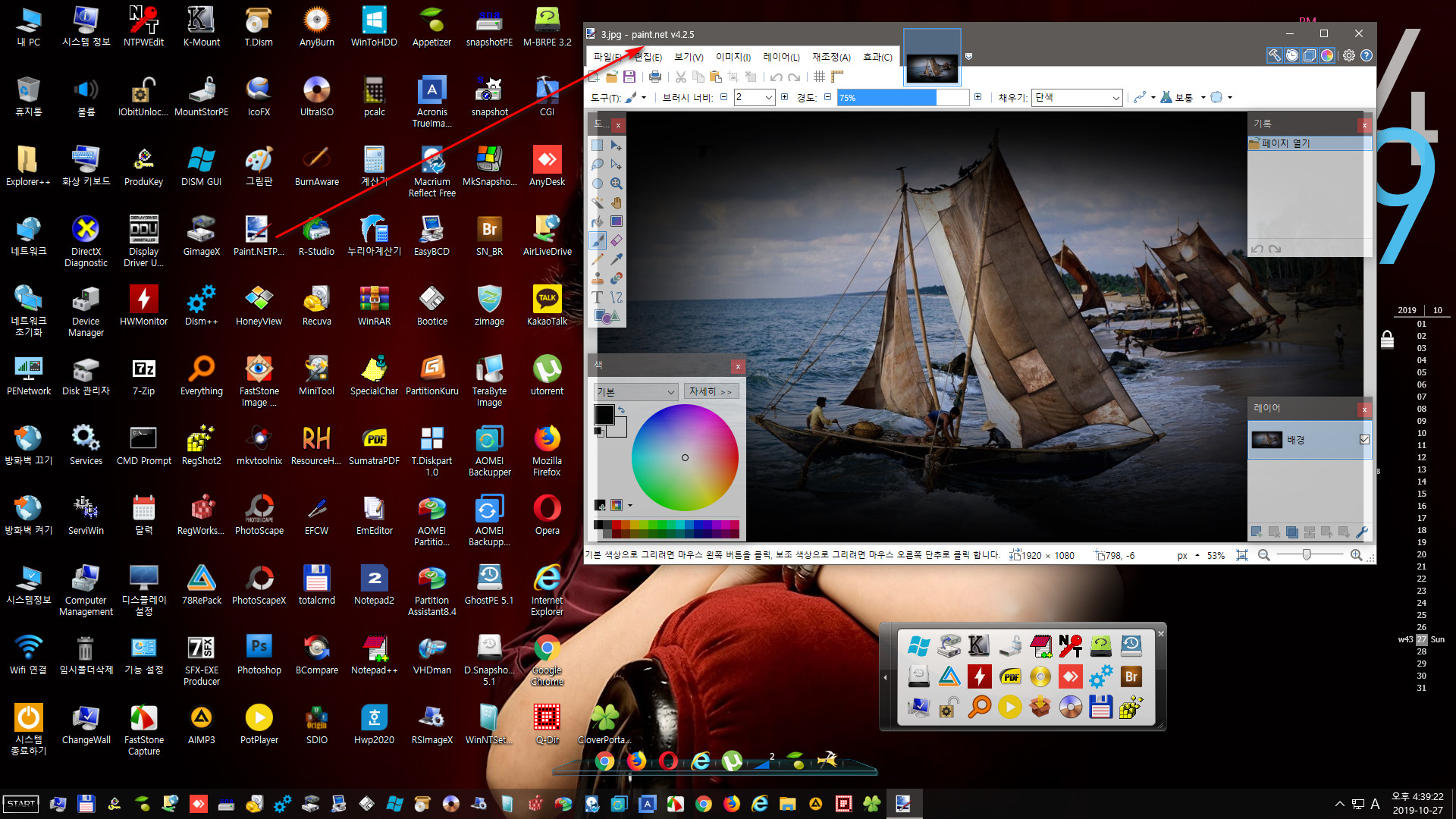Open paint.net Help question mark icon
Screen dimensions: 1456x819
1366,55
